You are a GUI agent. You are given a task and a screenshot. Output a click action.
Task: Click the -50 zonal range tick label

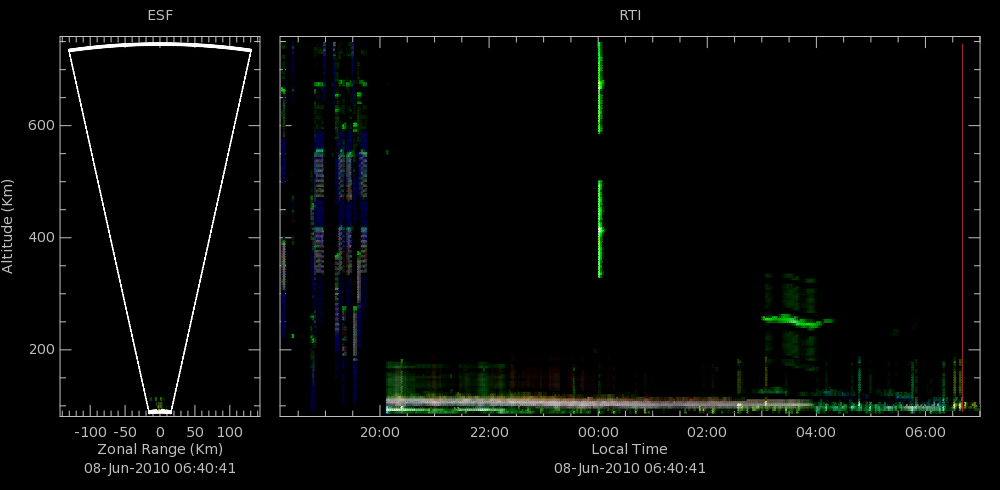(124, 432)
